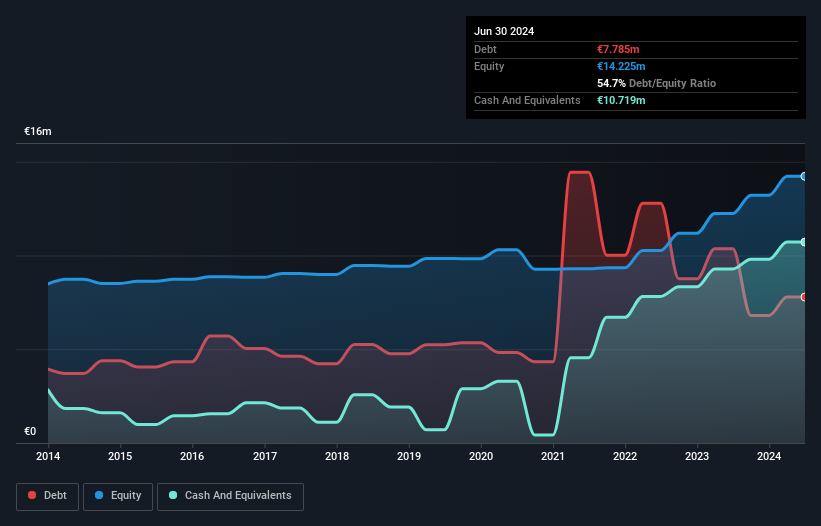Toggle the Equity legend button
The image size is (821, 526).
click(118, 496)
